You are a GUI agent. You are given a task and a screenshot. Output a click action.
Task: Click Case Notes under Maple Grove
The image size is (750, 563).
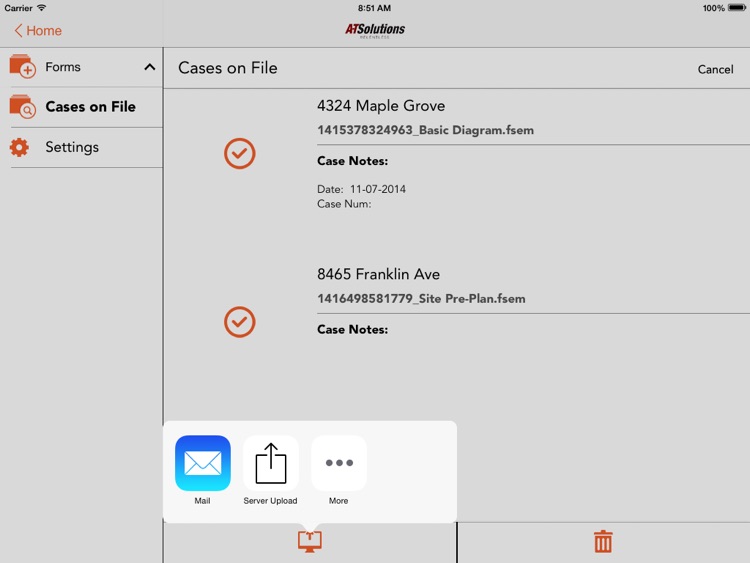coord(353,161)
